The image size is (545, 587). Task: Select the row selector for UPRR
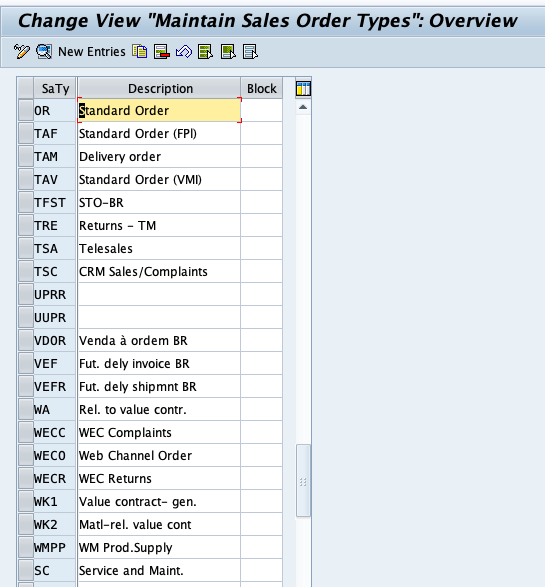26,294
